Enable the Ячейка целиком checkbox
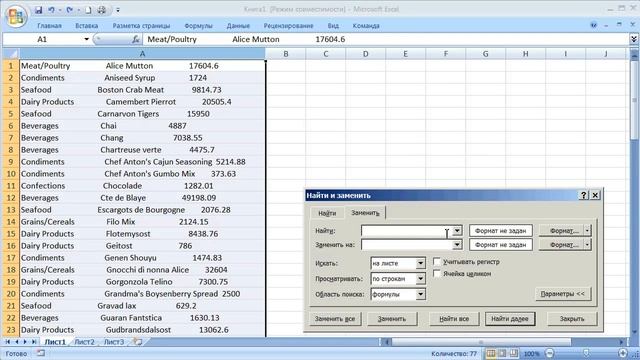 tap(437, 273)
